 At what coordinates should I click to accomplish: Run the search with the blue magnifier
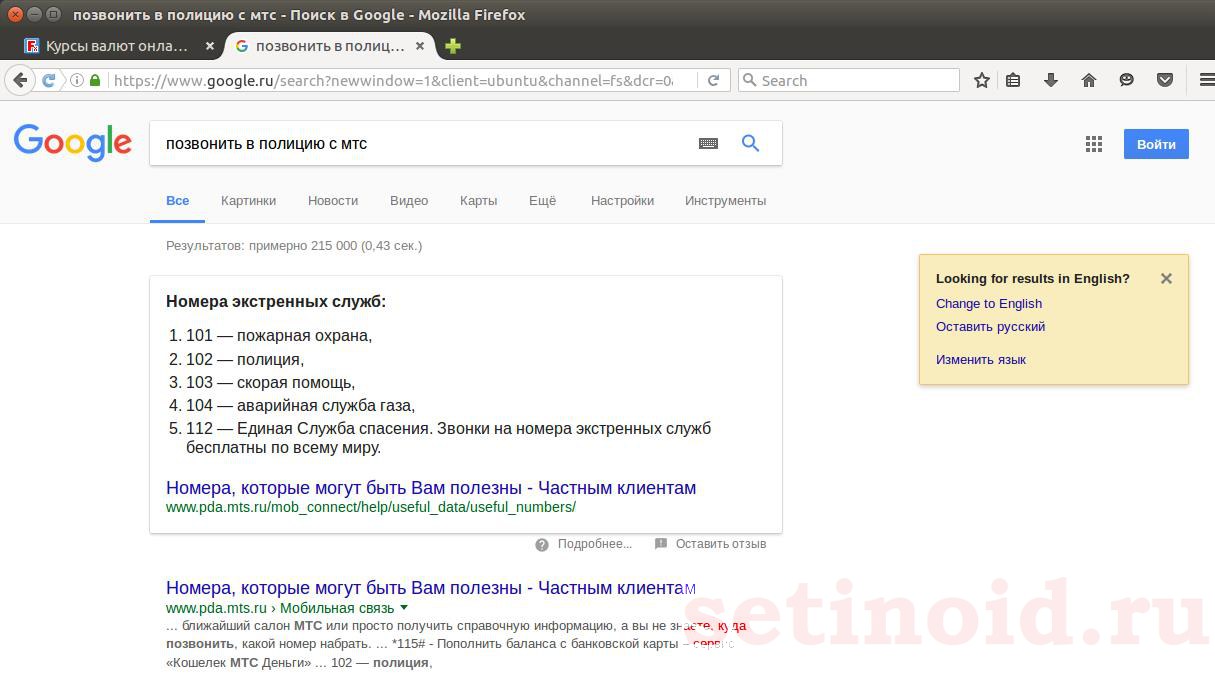(x=750, y=143)
